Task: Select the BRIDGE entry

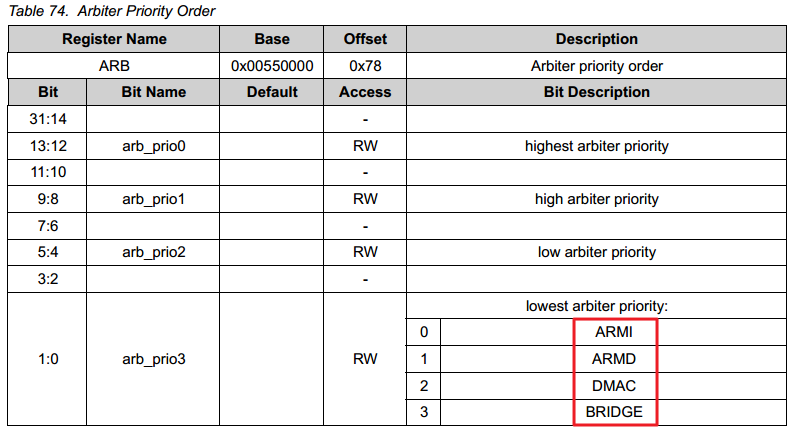Action: pyautogui.click(x=615, y=411)
